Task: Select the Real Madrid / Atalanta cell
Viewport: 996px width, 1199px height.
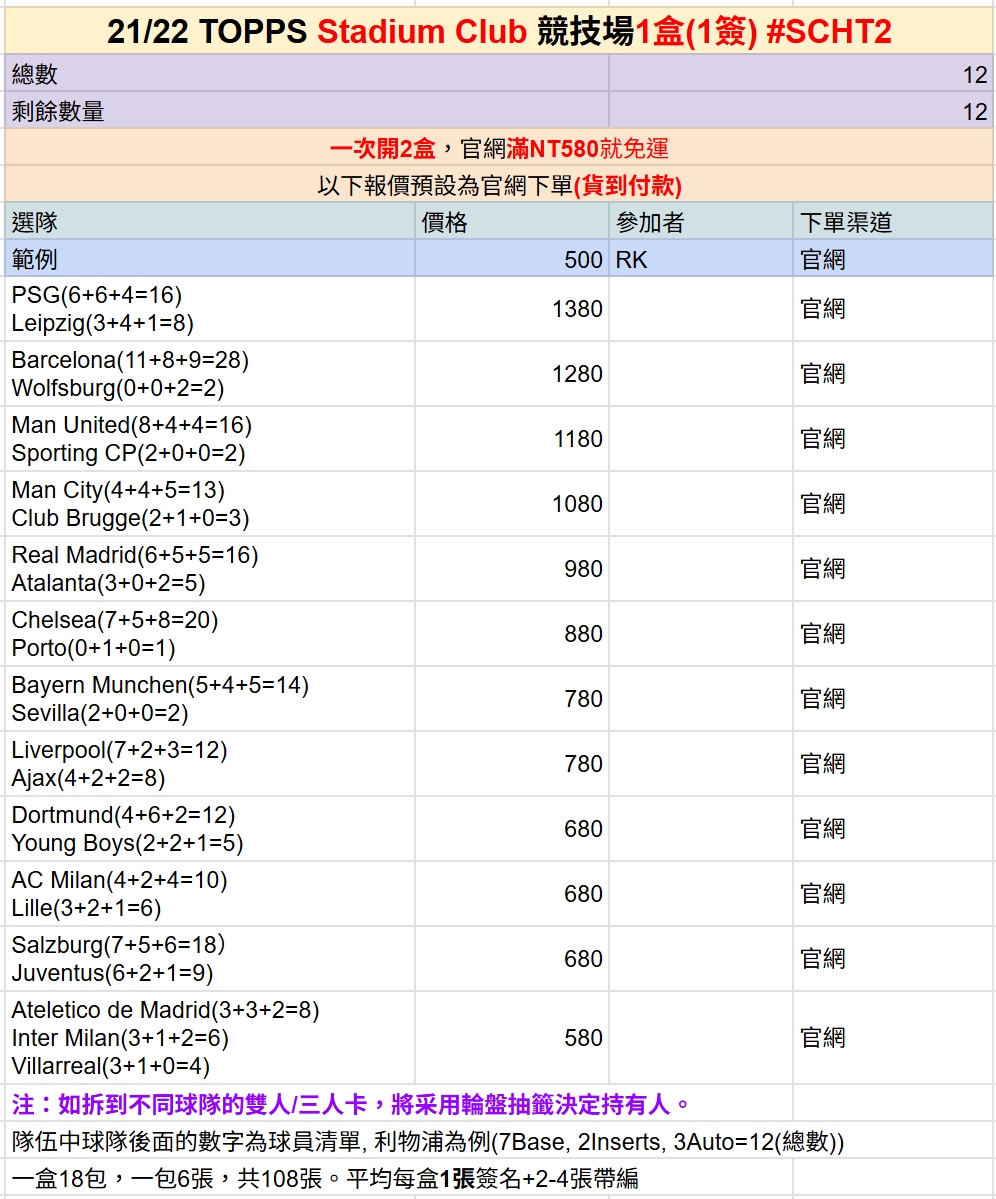Action: click(209, 569)
